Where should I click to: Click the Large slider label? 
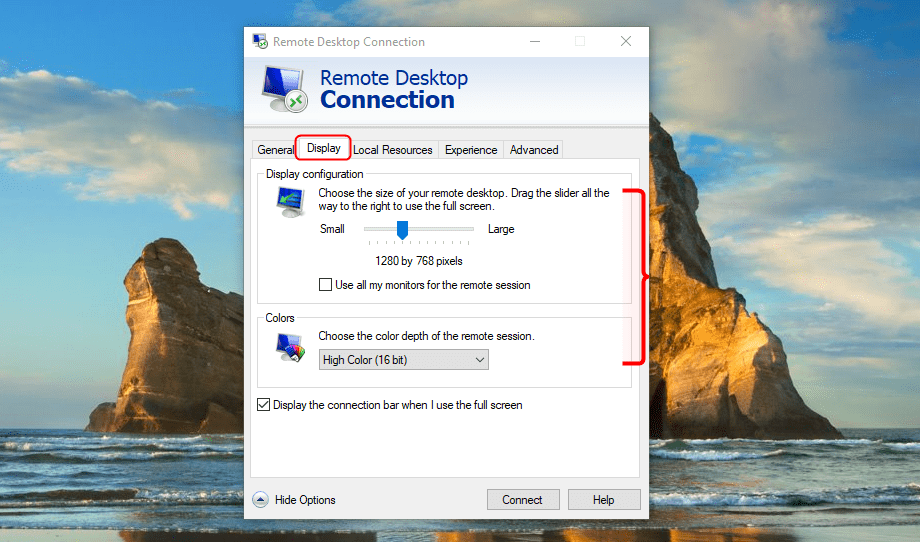[x=501, y=229]
